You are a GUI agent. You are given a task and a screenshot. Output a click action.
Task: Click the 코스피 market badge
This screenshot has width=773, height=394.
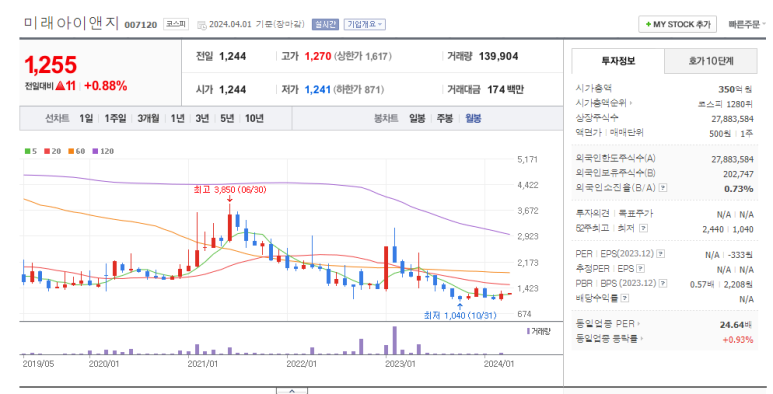(176, 24)
